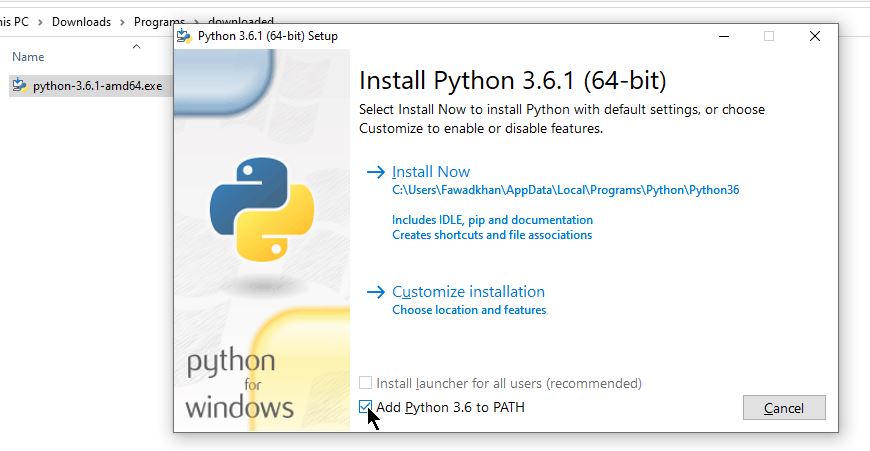Click the python-3.6.1-amd64.exe file icon
This screenshot has width=870, height=451.
tap(19, 85)
